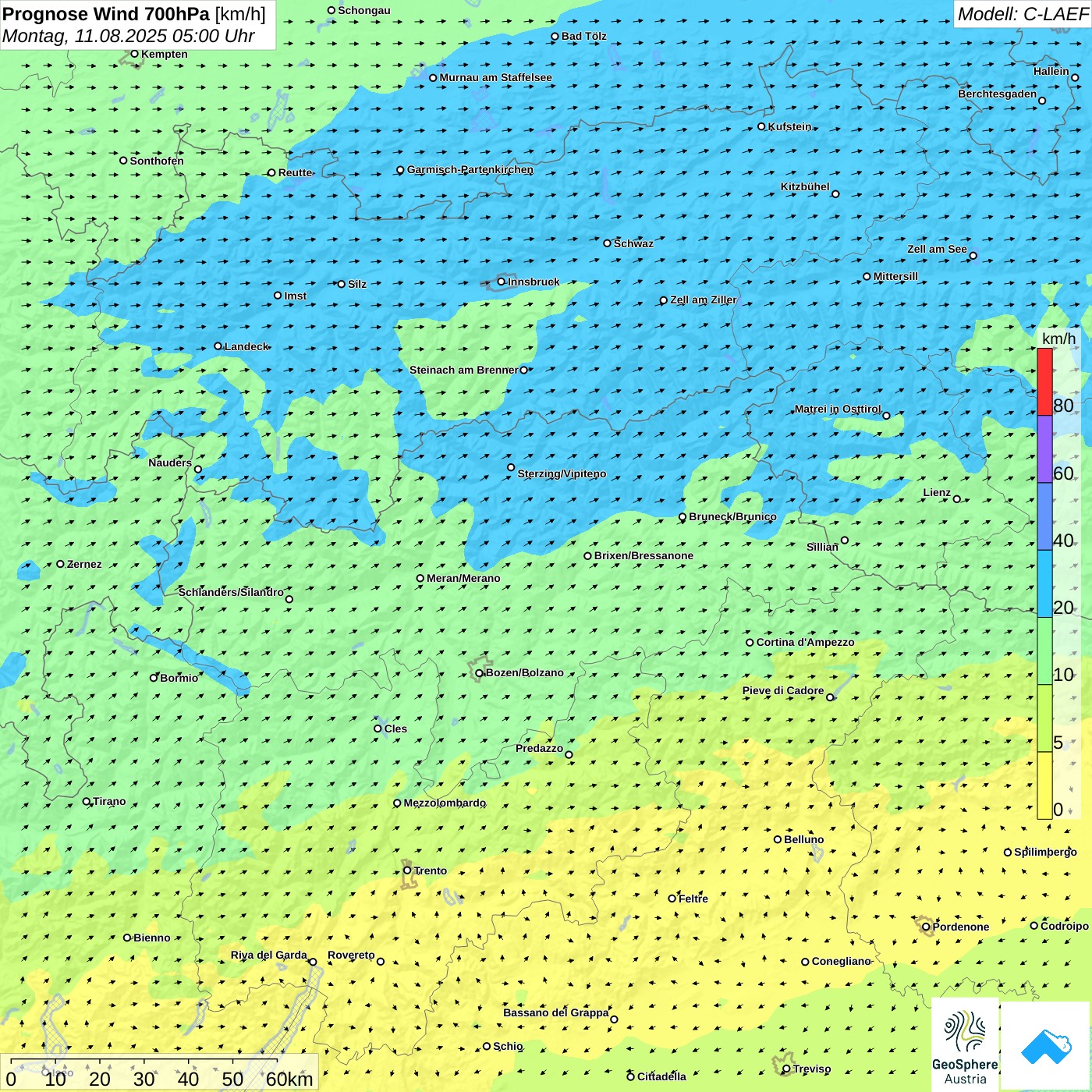Viewport: 1092px width, 1092px height.
Task: Click the Sterzing/Vipiteno marker
Action: [511, 468]
